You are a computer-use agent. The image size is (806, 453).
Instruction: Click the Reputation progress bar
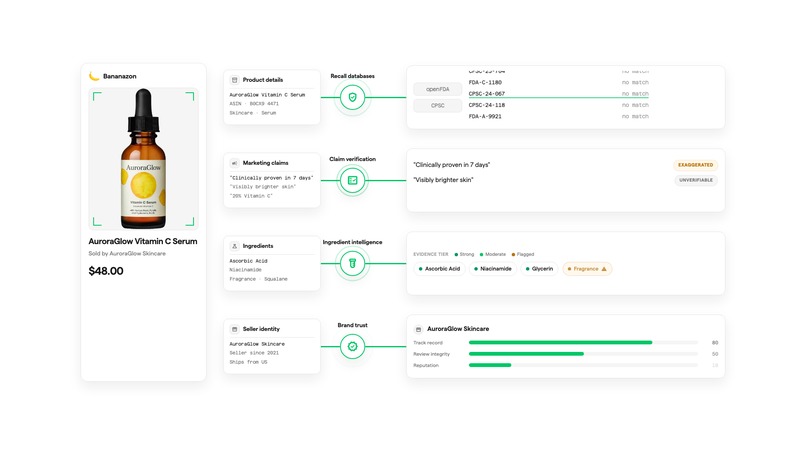[x=583, y=365]
